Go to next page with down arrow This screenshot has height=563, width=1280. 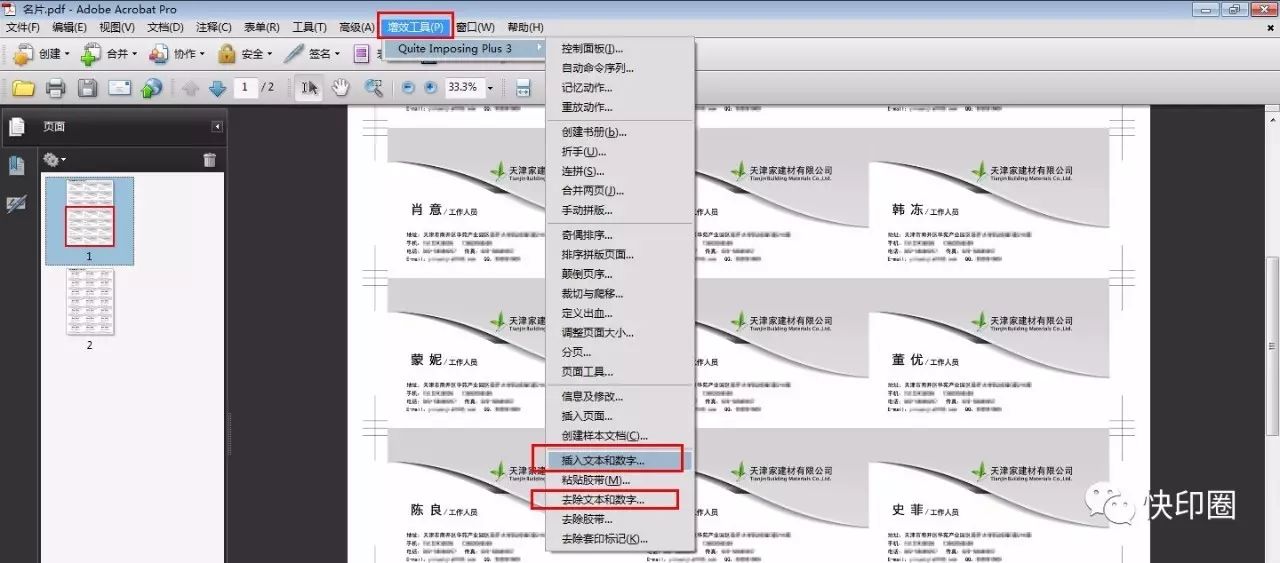[217, 88]
